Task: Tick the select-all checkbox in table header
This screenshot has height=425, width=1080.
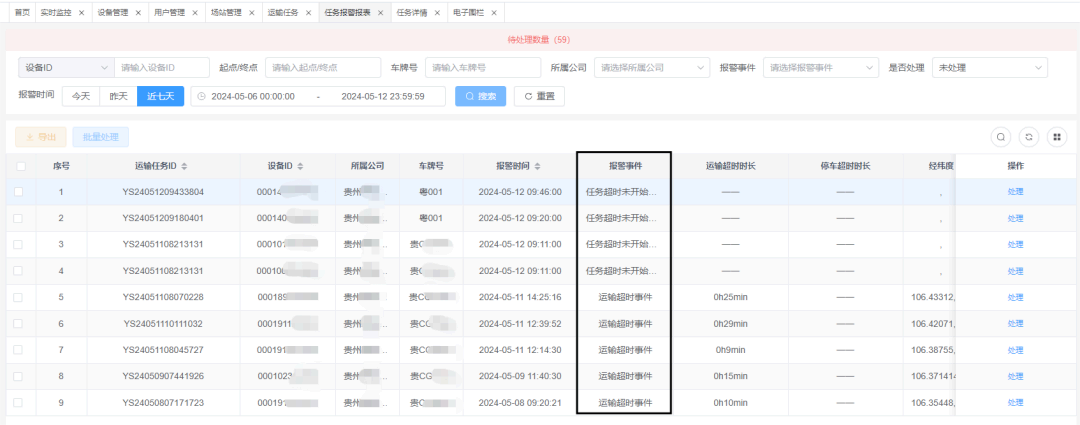Action: click(21, 166)
